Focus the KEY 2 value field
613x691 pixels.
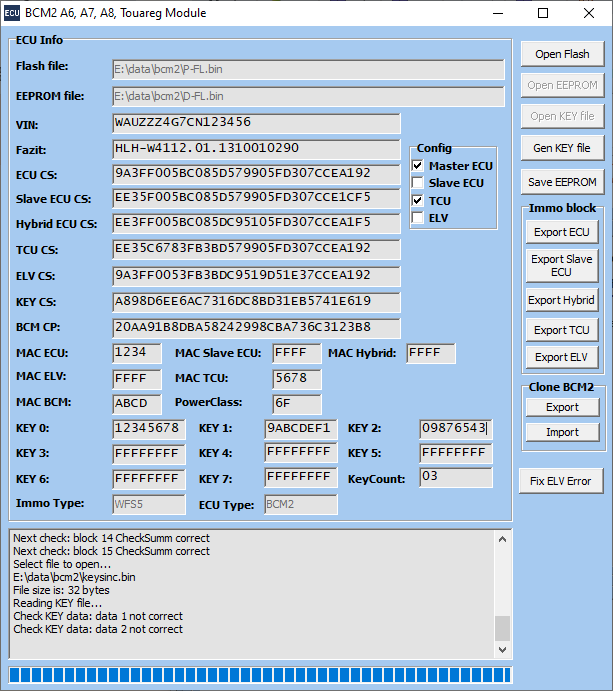click(x=455, y=428)
